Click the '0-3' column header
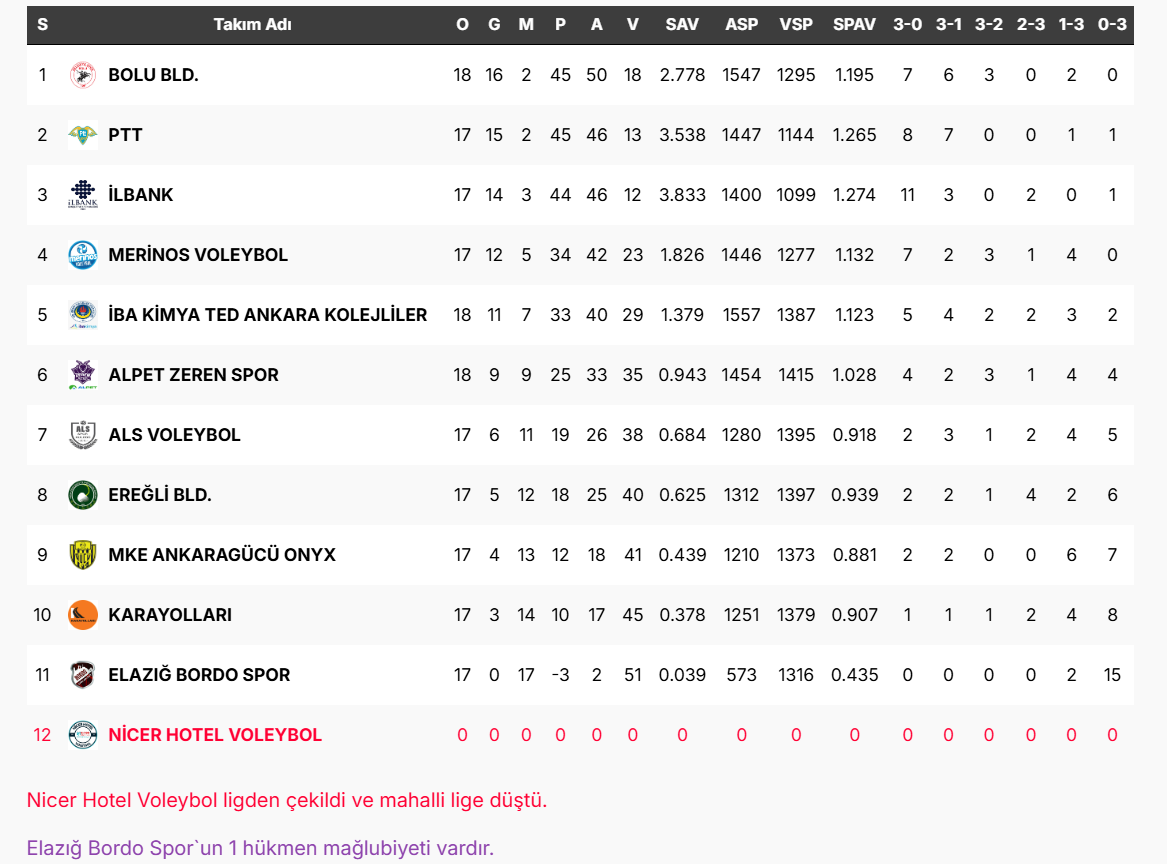The image size is (1167, 864). pyautogui.click(x=1112, y=25)
